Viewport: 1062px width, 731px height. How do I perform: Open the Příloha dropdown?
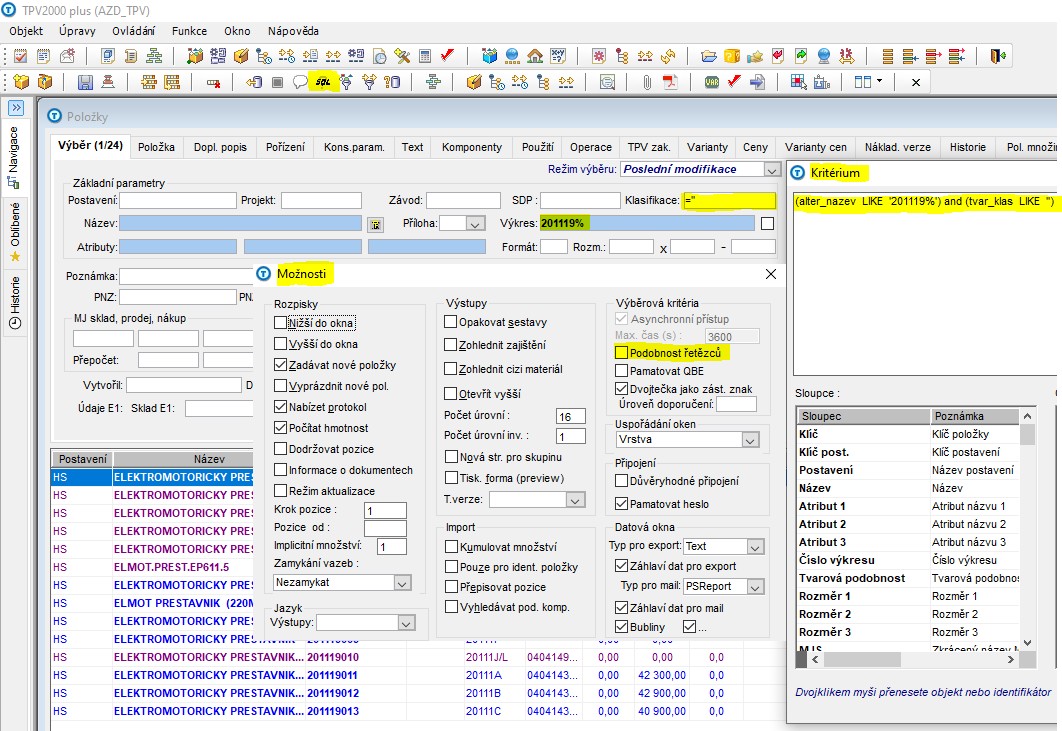[475, 224]
